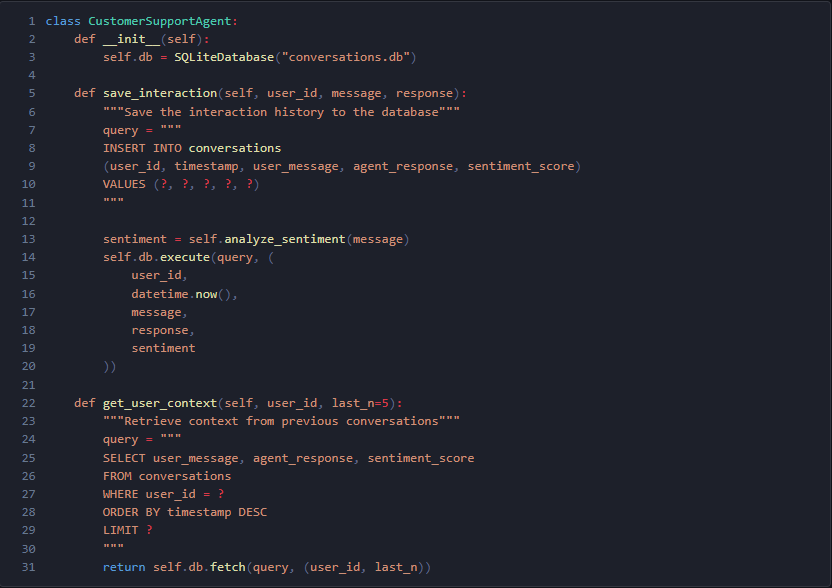Click the "Retrieve context from previous conversations" docstring

pos(281,421)
